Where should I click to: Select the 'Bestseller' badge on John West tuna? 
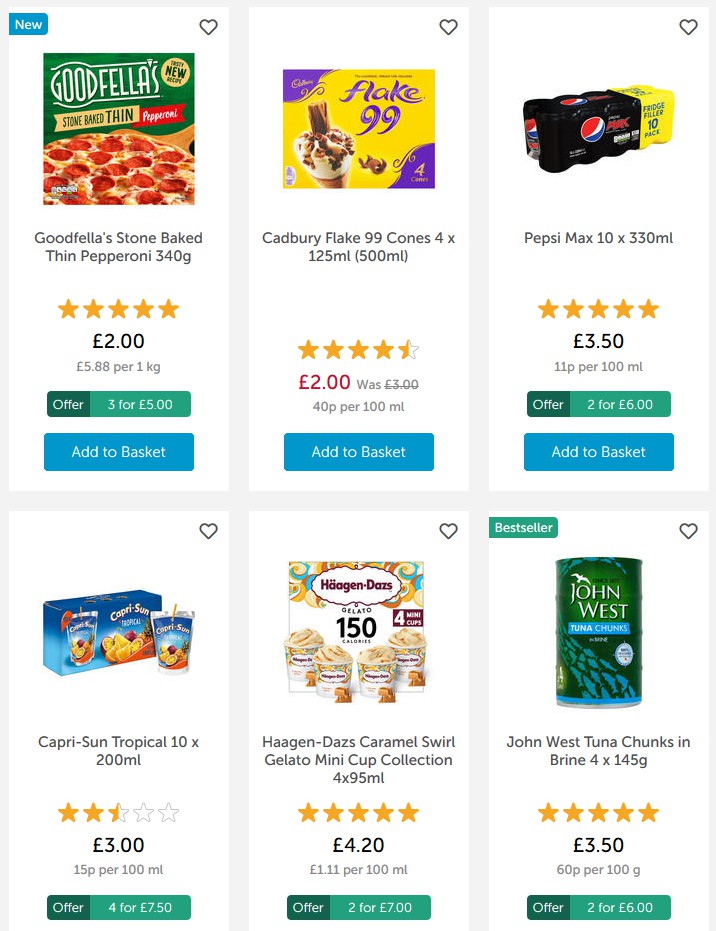(x=523, y=526)
